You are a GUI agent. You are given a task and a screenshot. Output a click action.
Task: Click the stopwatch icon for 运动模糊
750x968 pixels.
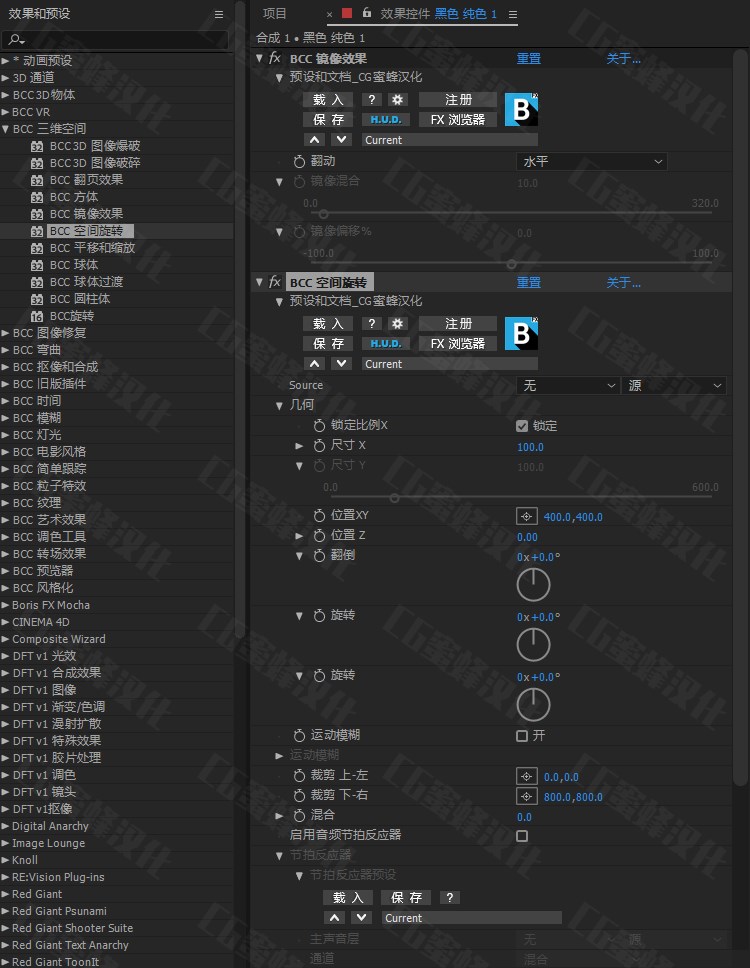click(299, 735)
